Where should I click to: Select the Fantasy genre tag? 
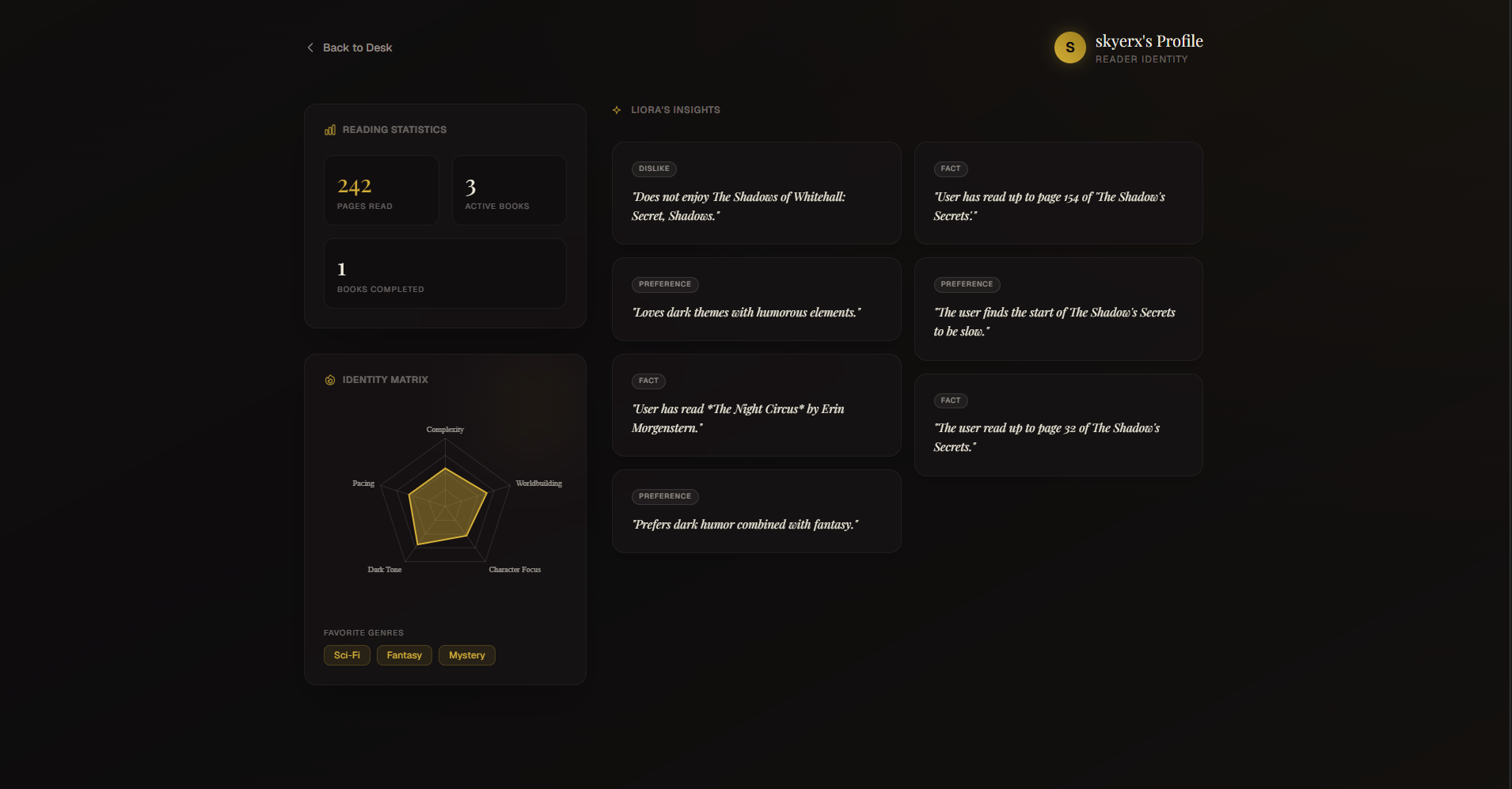tap(405, 655)
